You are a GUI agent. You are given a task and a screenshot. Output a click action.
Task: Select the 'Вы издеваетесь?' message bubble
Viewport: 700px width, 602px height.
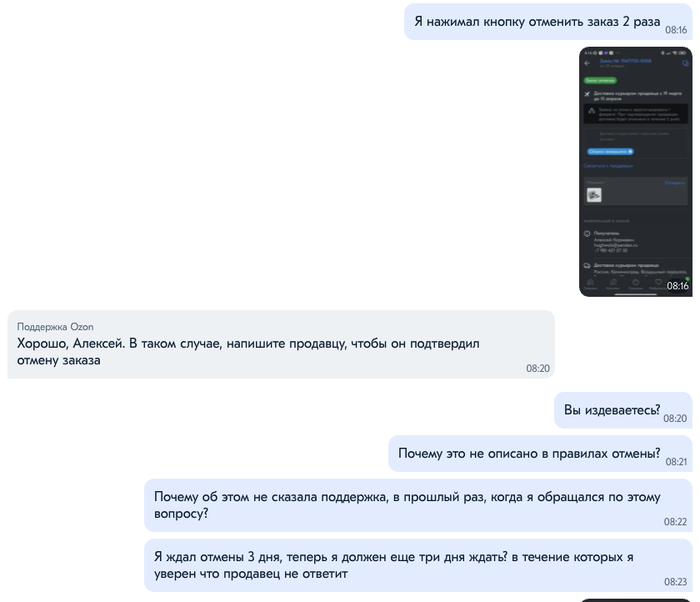coord(623,410)
